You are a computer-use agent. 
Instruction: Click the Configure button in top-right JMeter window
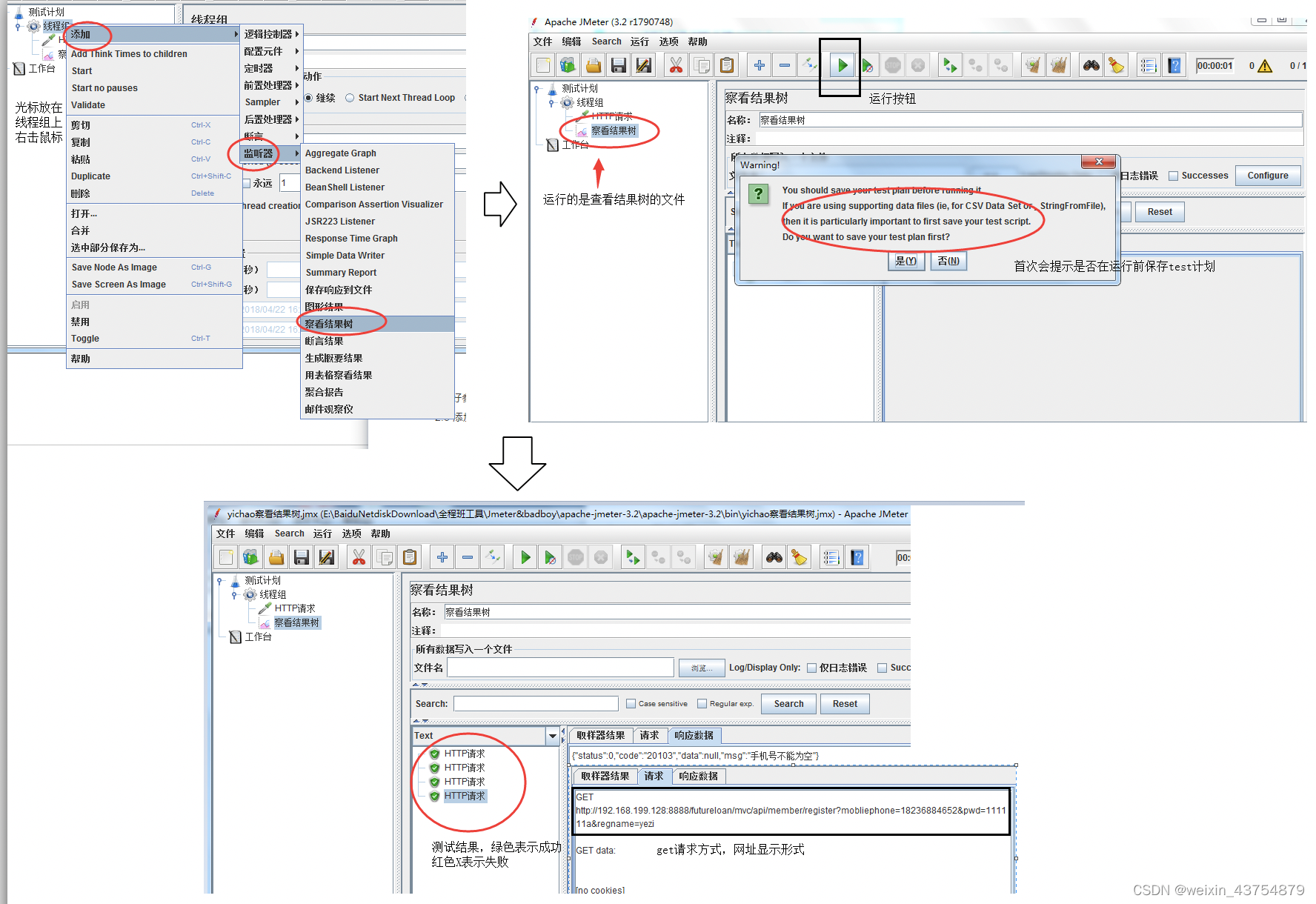pyautogui.click(x=1268, y=176)
